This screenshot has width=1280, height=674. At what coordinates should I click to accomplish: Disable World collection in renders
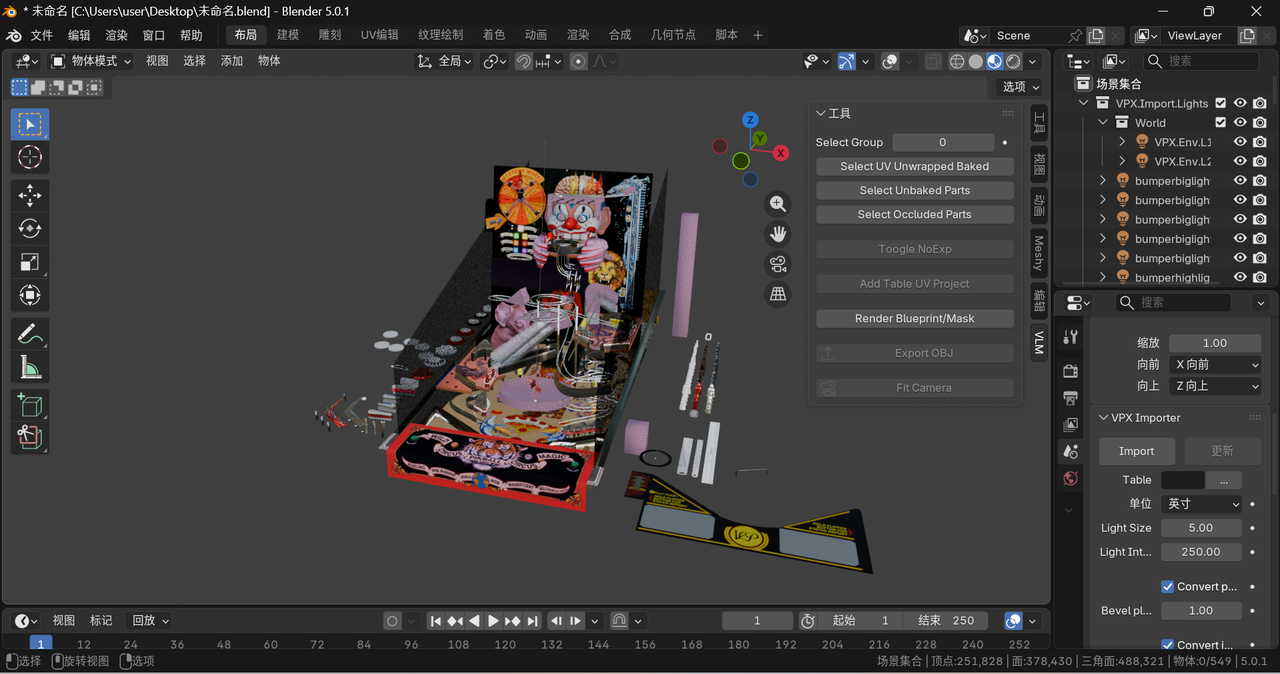click(x=1260, y=122)
